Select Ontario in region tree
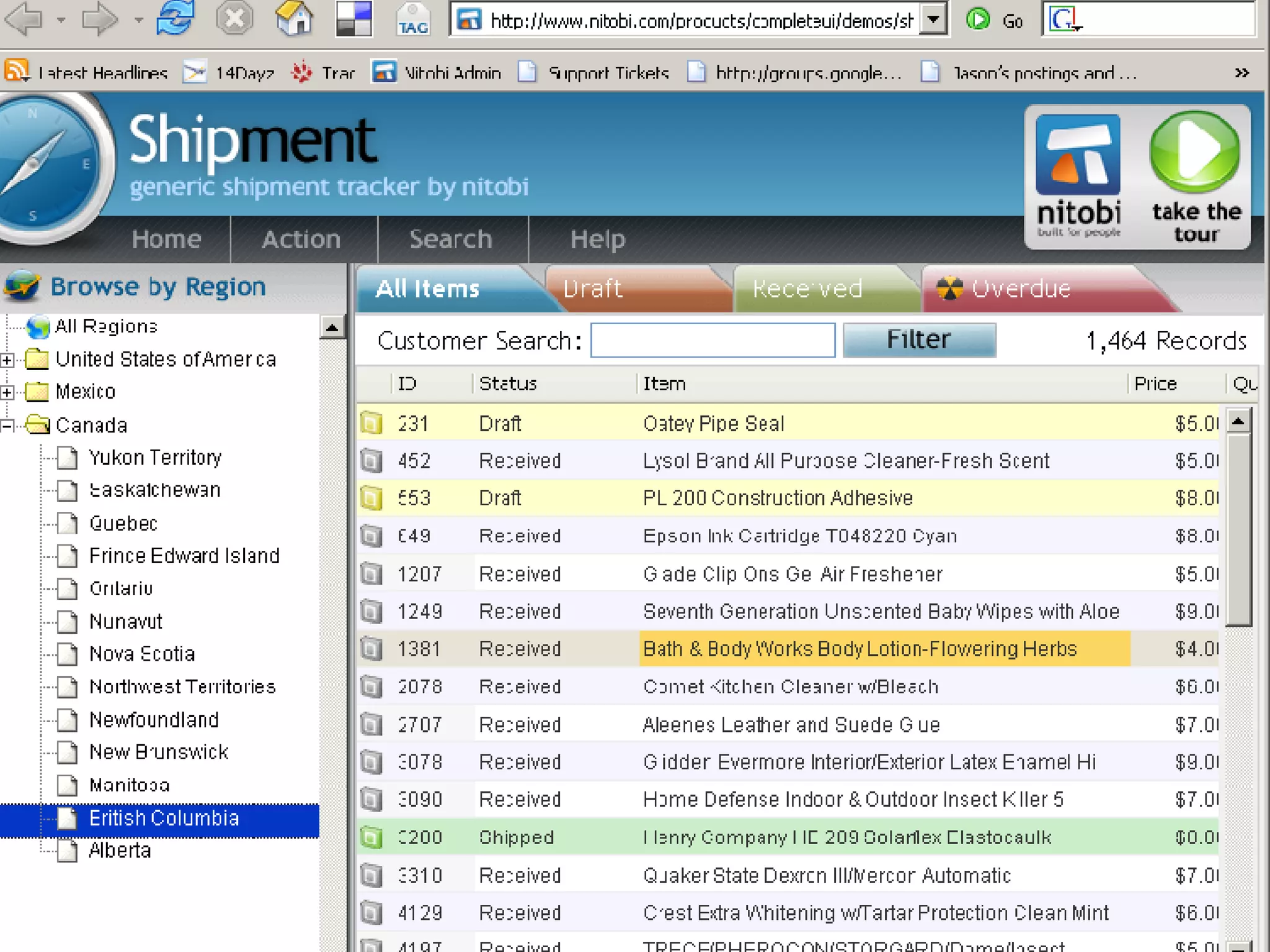The image size is (1270, 952). (121, 588)
